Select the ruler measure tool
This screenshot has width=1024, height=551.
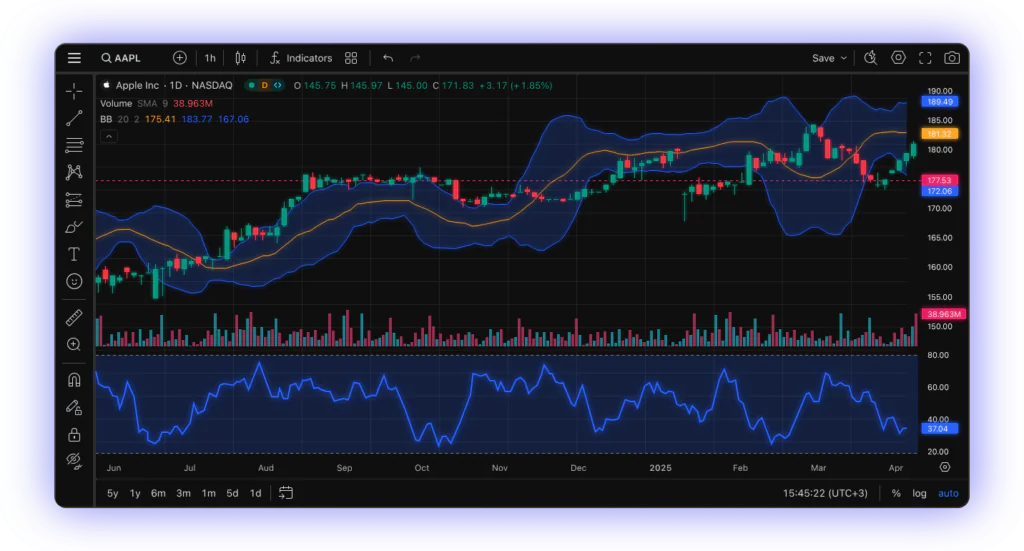(74, 317)
